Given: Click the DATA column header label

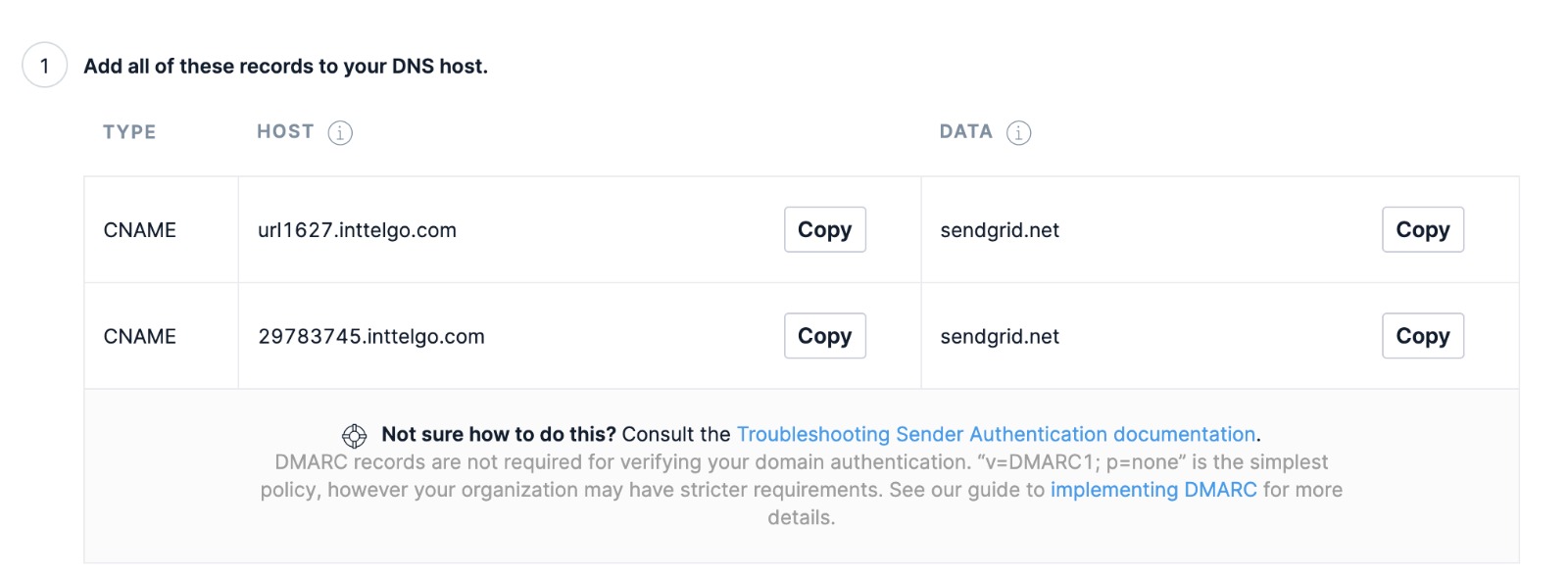Looking at the screenshot, I should [965, 131].
